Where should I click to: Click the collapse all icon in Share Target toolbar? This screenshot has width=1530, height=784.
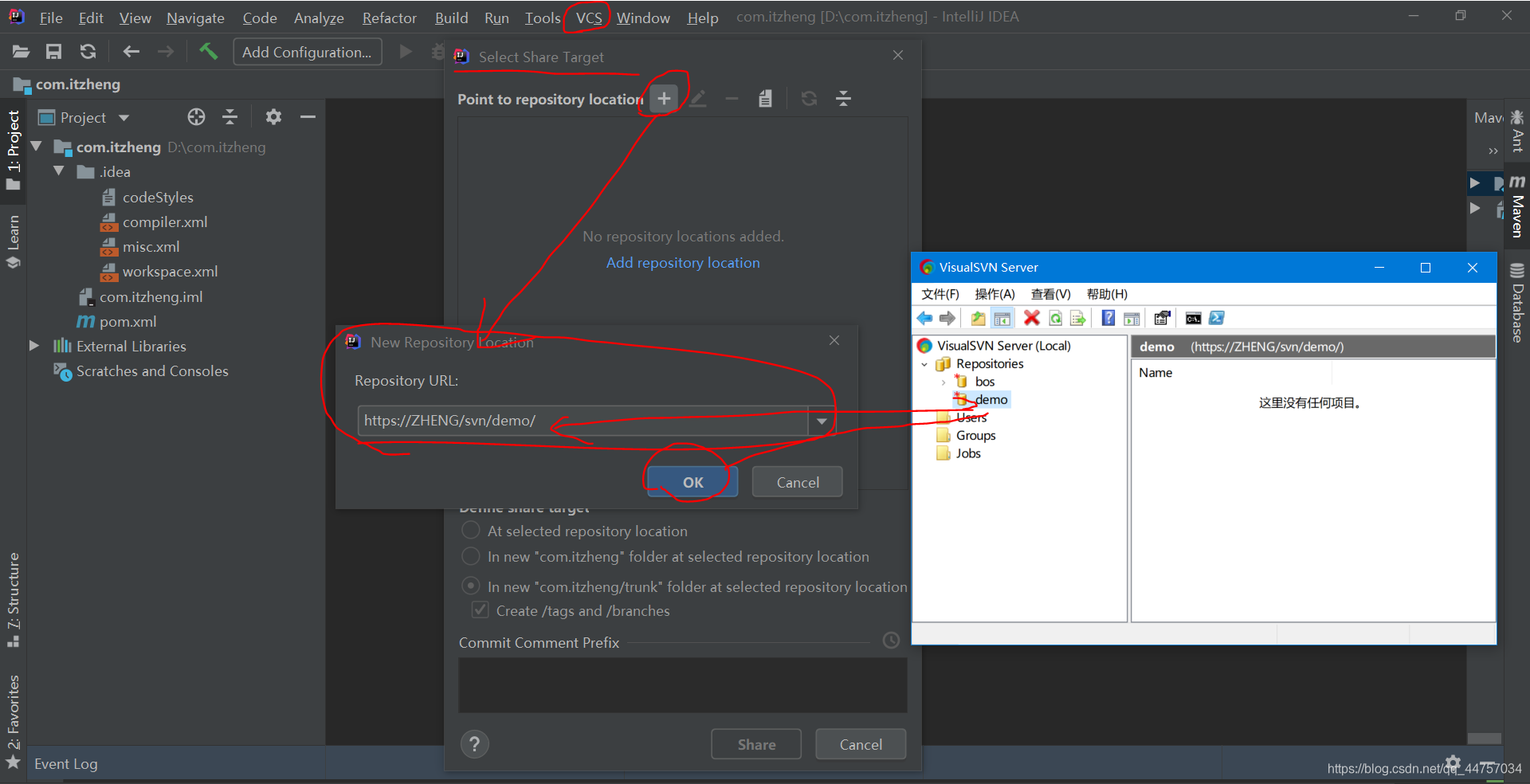843,99
